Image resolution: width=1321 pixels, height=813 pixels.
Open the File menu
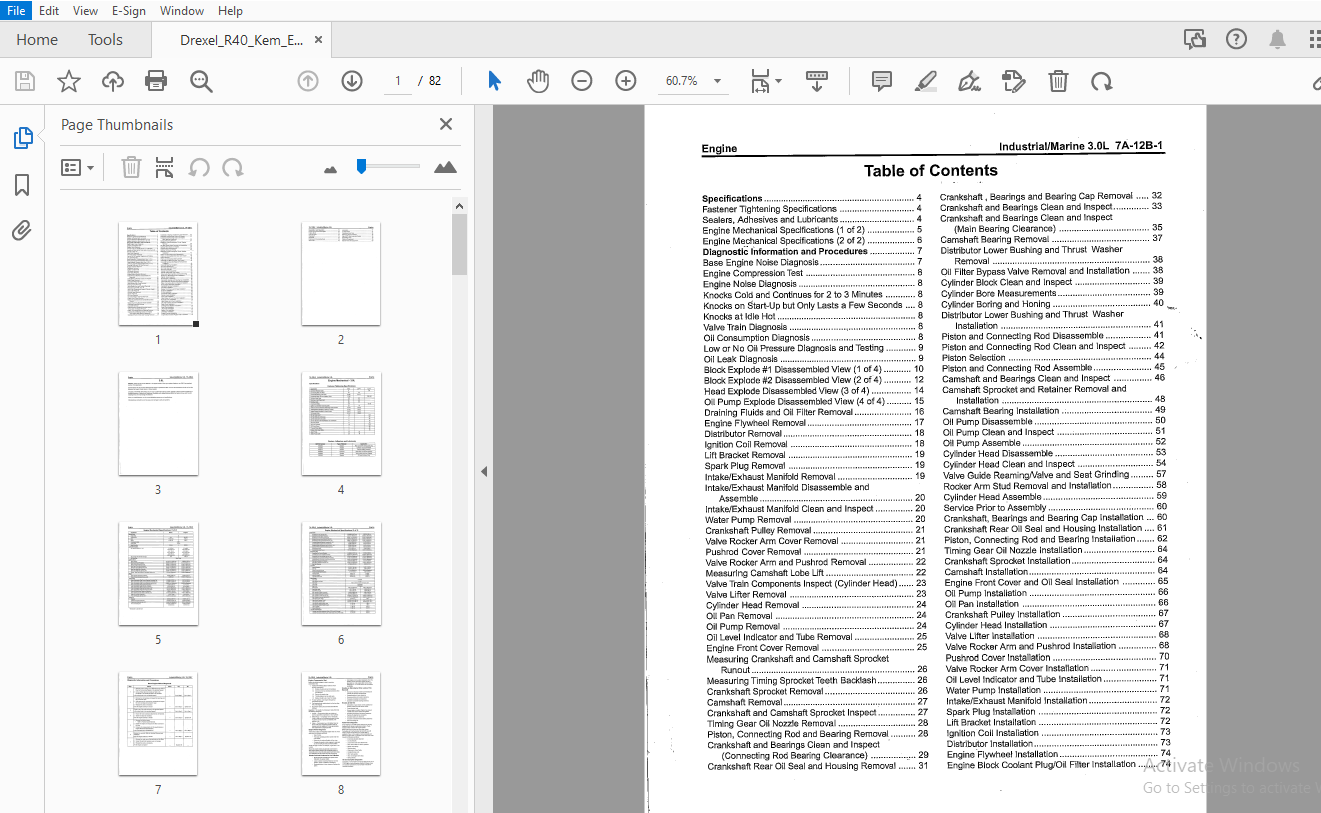(x=16, y=11)
